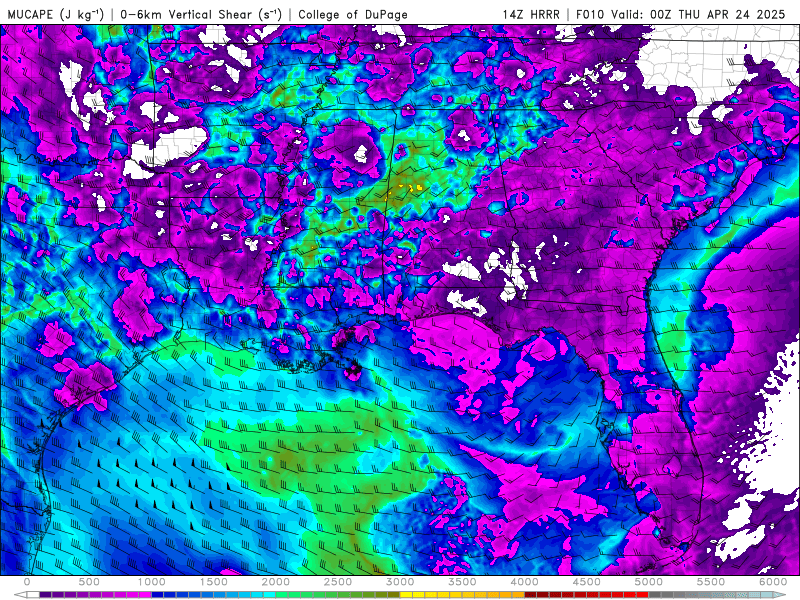Click the 1500 label on the color scale

click(214, 582)
